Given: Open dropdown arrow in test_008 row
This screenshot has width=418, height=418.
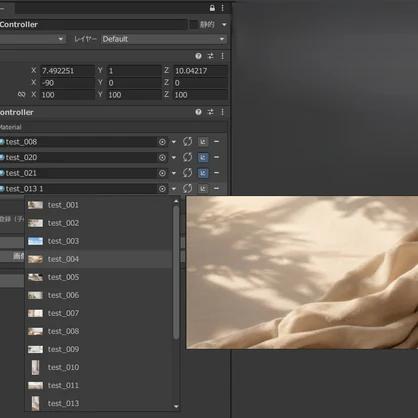Looking at the screenshot, I should pos(174,142).
